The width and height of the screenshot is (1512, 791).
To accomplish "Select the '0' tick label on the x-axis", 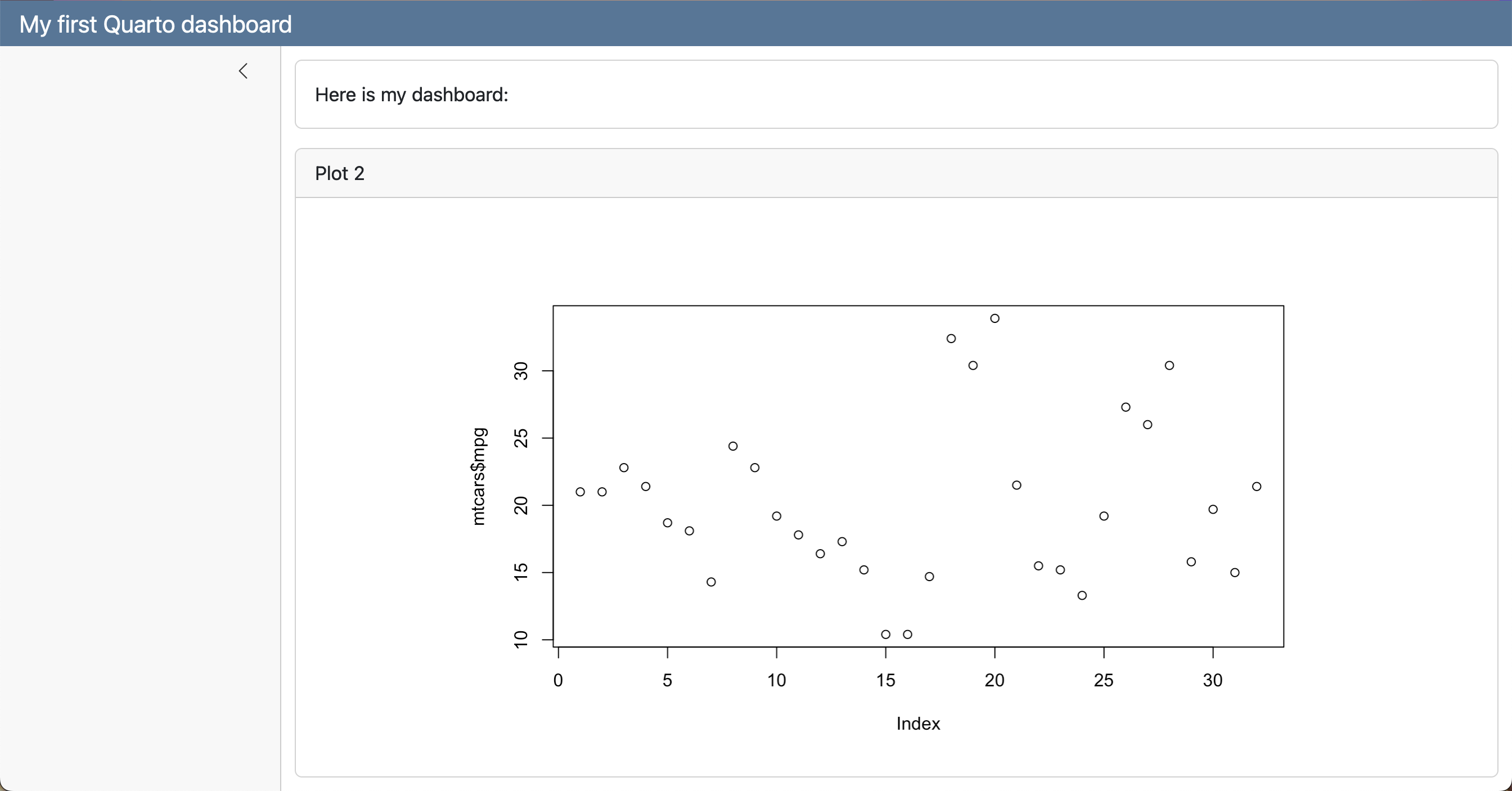I will click(x=558, y=681).
